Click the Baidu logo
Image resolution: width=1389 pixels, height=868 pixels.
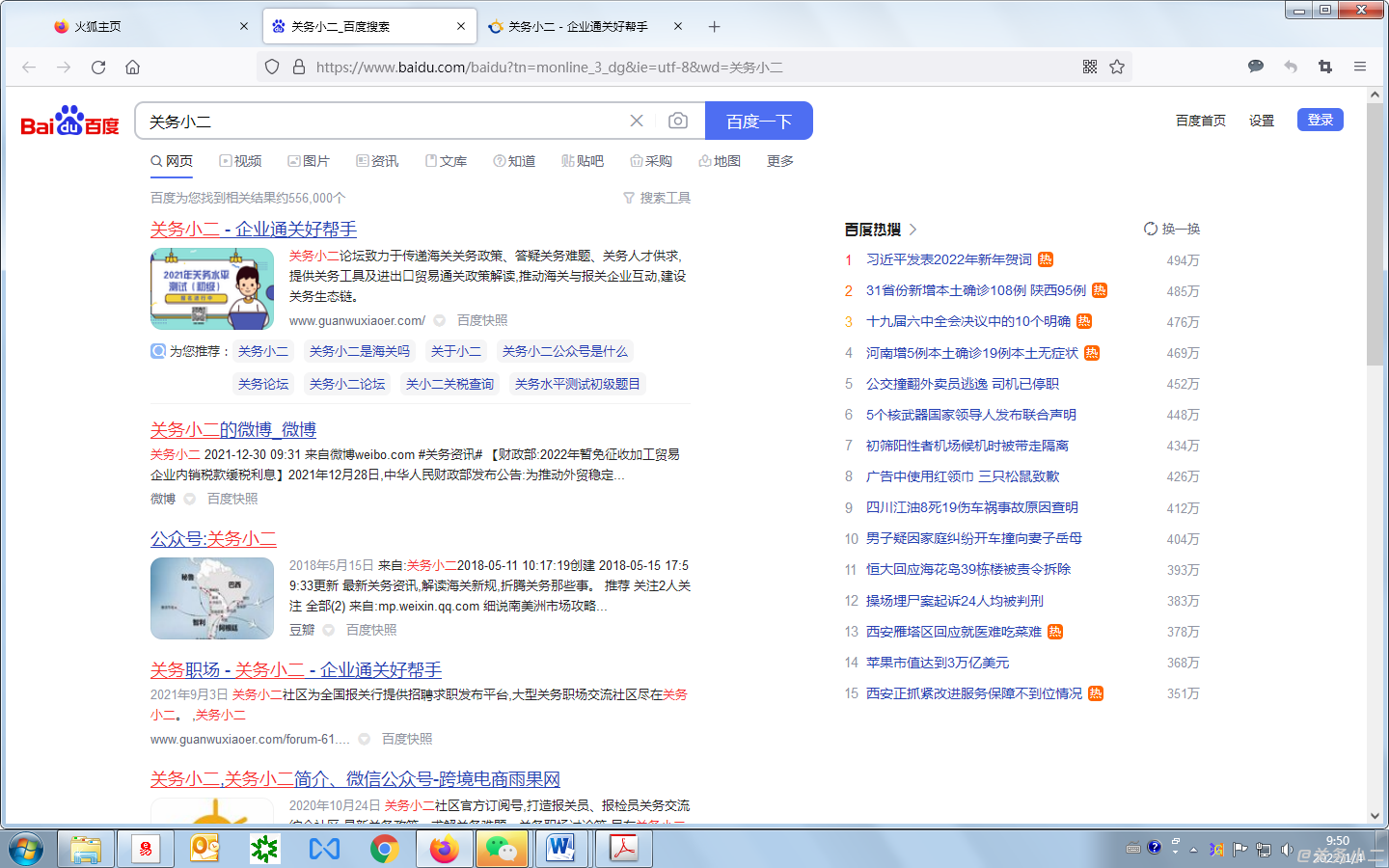click(70, 122)
